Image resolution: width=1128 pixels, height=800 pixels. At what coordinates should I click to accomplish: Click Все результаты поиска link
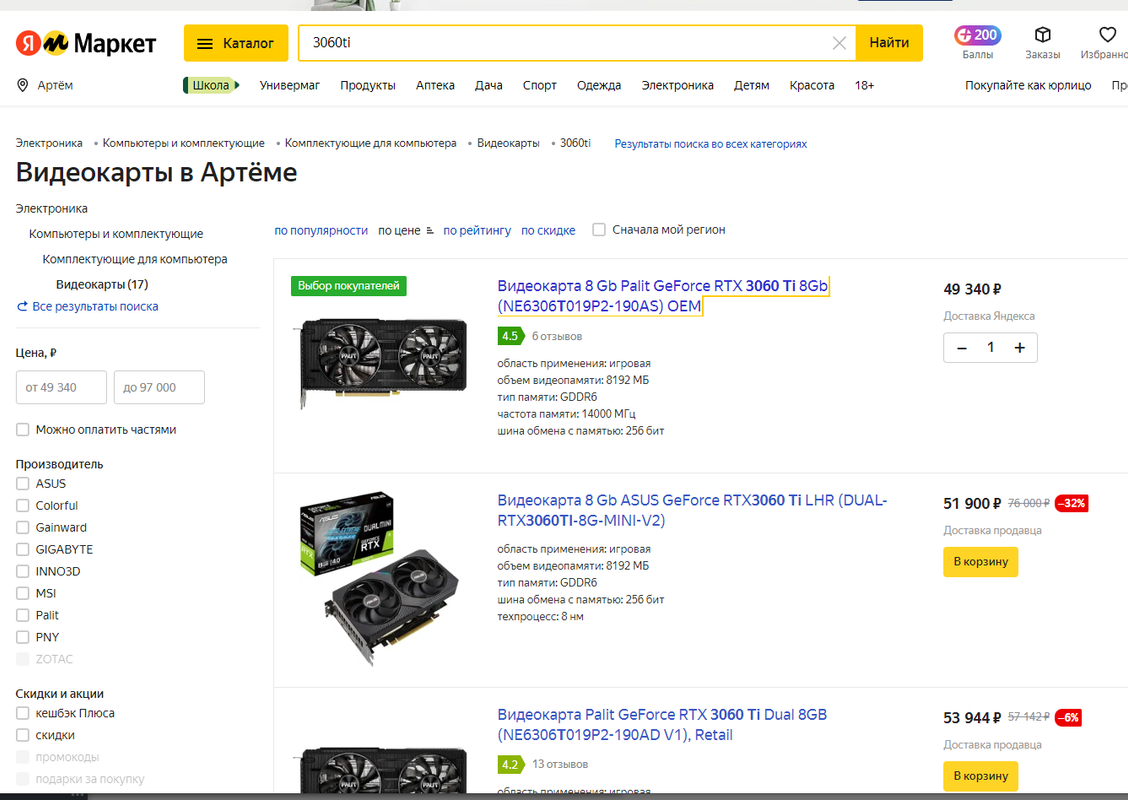coord(88,306)
